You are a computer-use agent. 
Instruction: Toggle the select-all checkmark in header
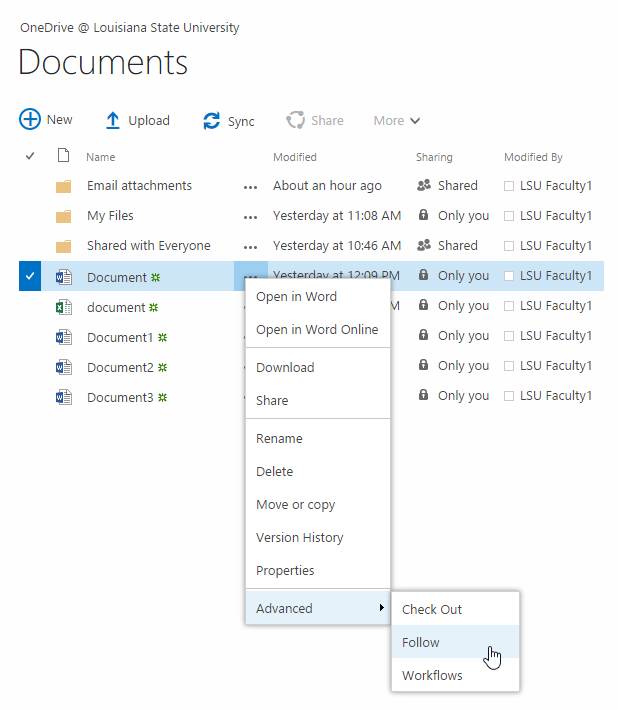click(x=30, y=156)
